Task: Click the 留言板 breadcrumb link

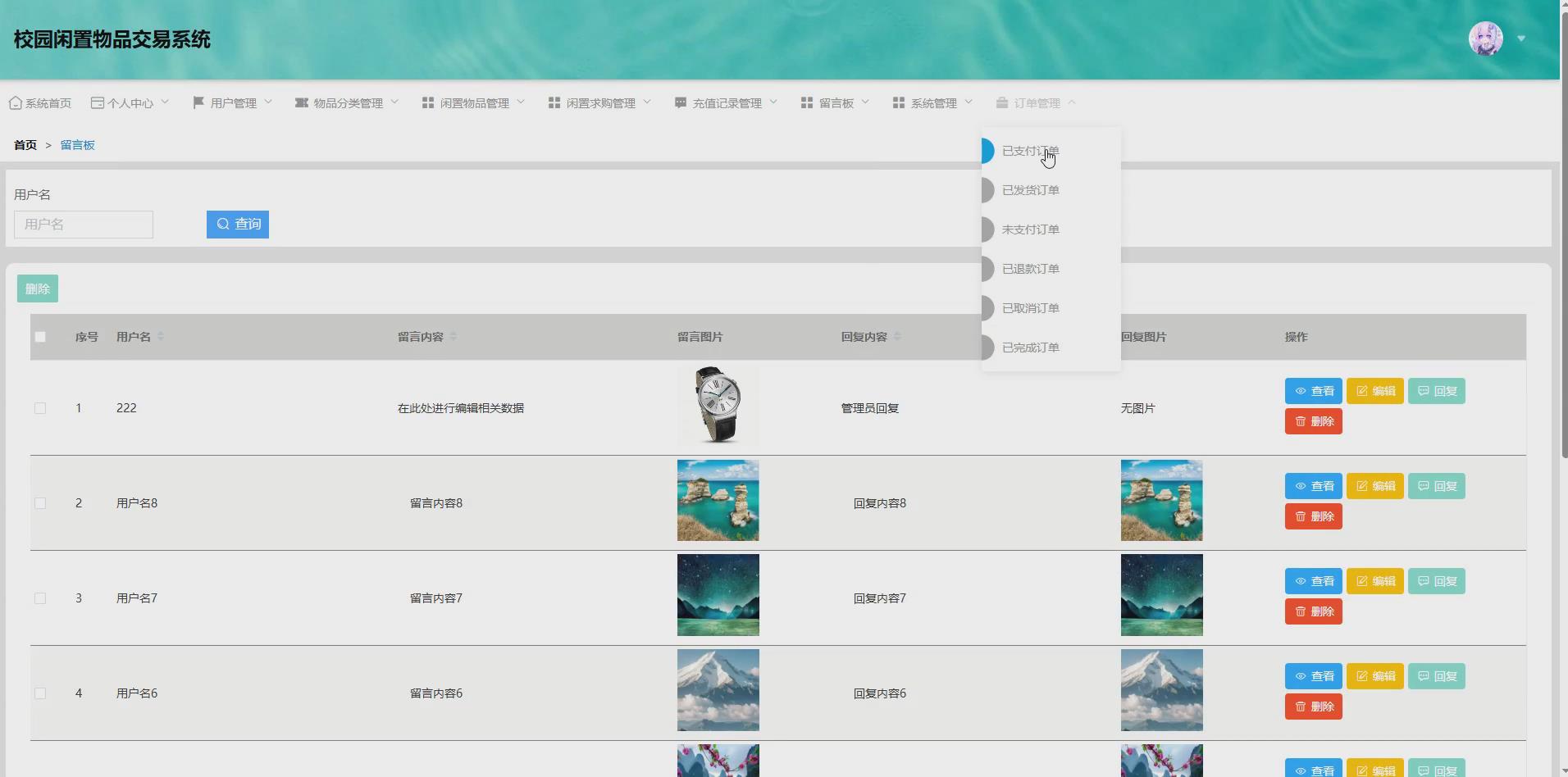Action: click(x=78, y=145)
